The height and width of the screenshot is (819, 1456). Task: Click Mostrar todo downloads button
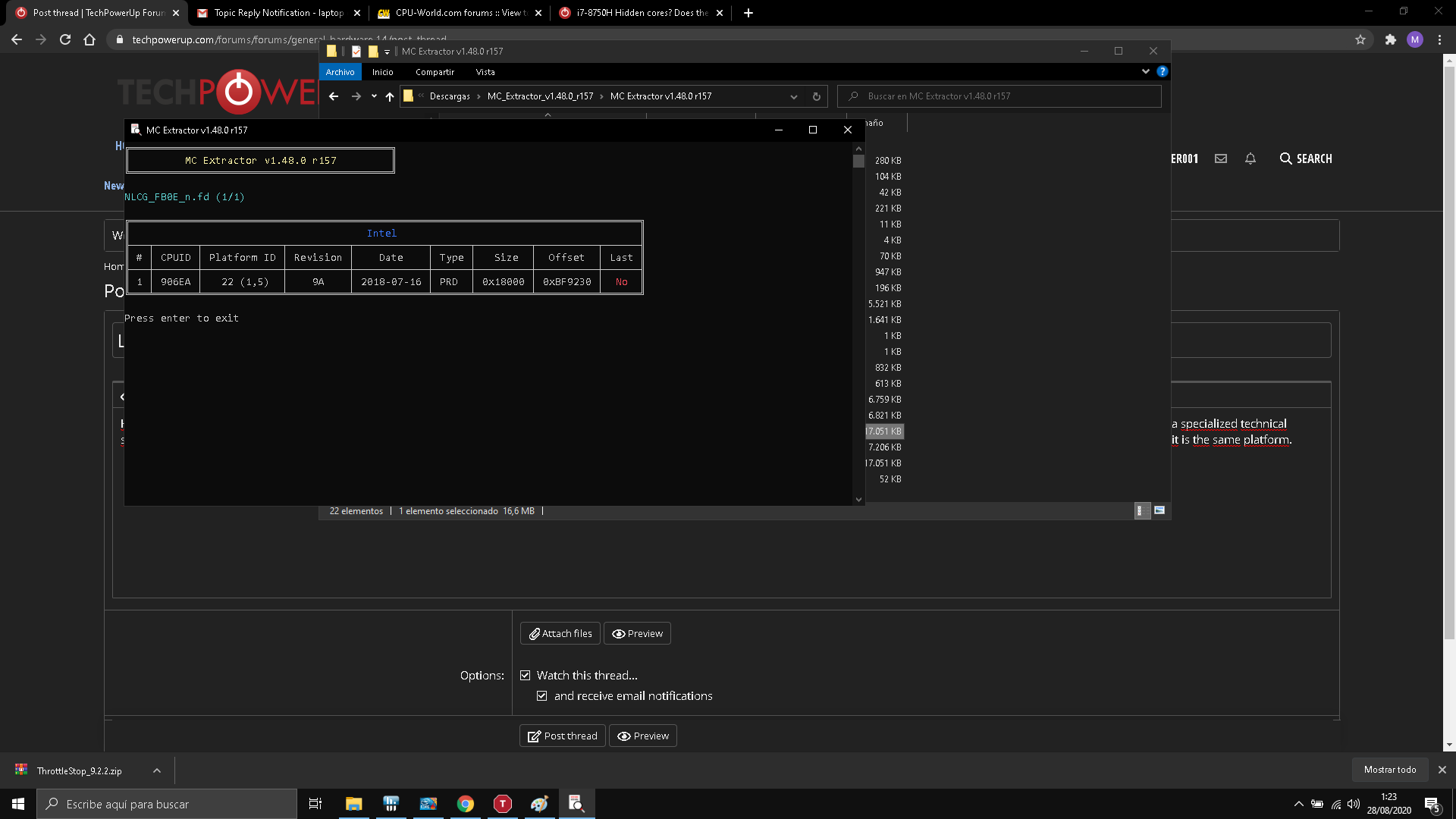tap(1390, 770)
